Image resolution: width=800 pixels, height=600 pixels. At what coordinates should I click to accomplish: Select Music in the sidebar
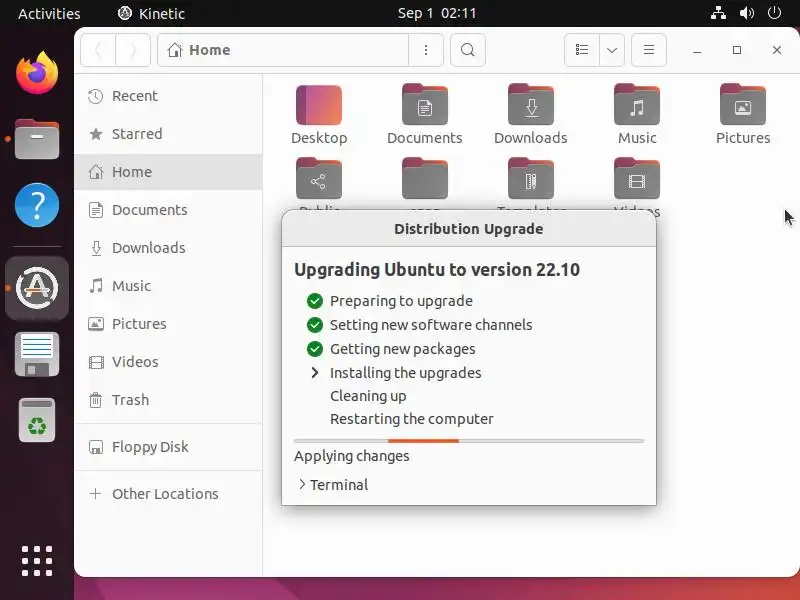pos(168,286)
